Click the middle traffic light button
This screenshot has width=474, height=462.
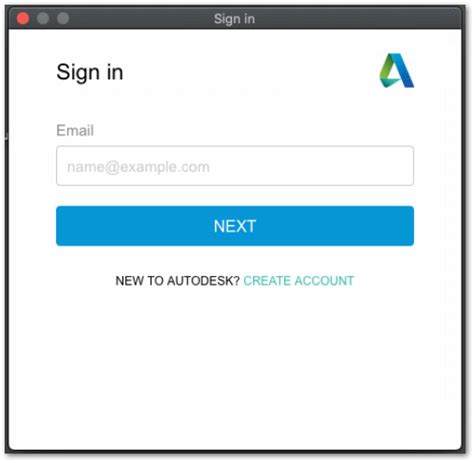[43, 18]
